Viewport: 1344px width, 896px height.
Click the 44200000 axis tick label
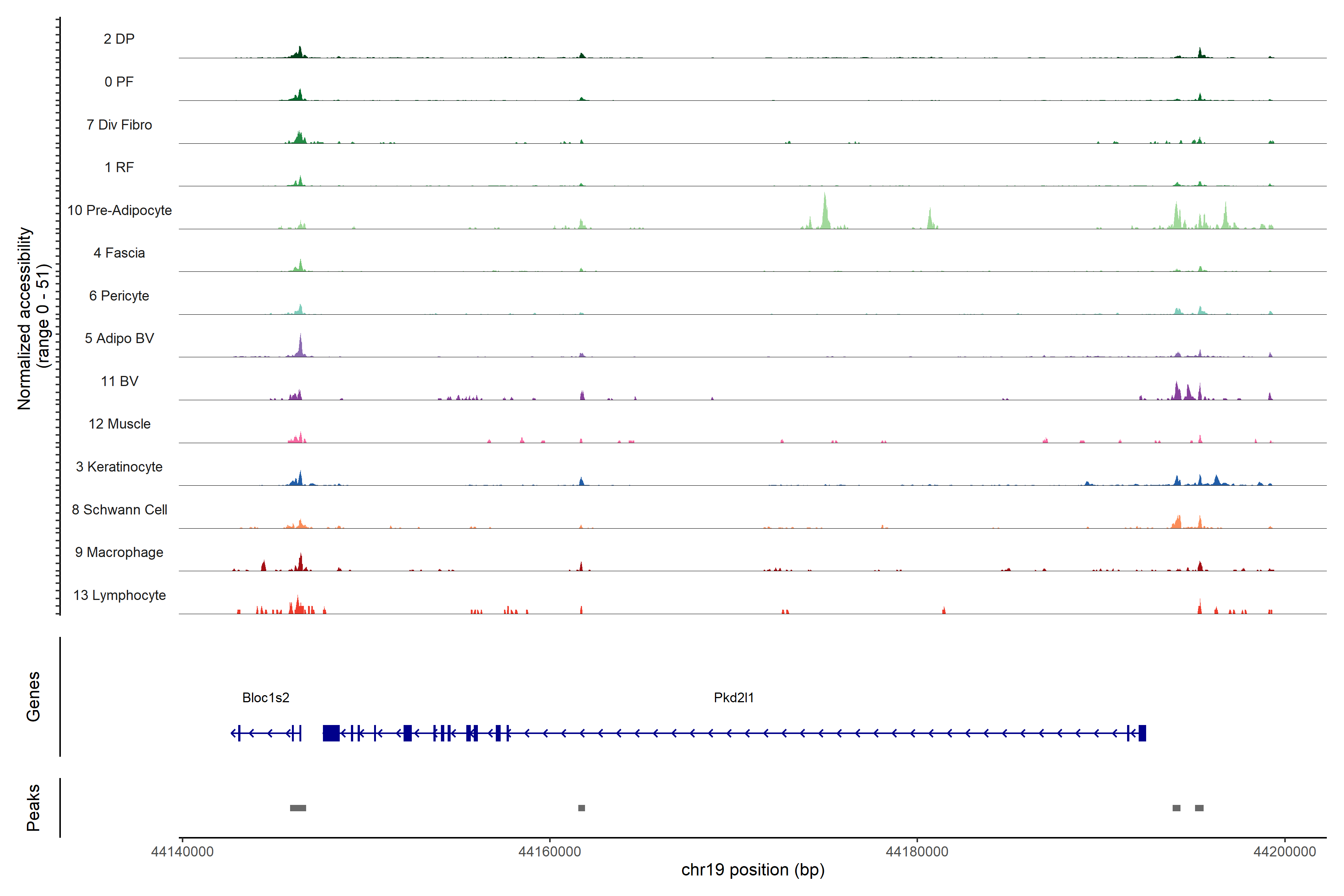pyautogui.click(x=1284, y=852)
